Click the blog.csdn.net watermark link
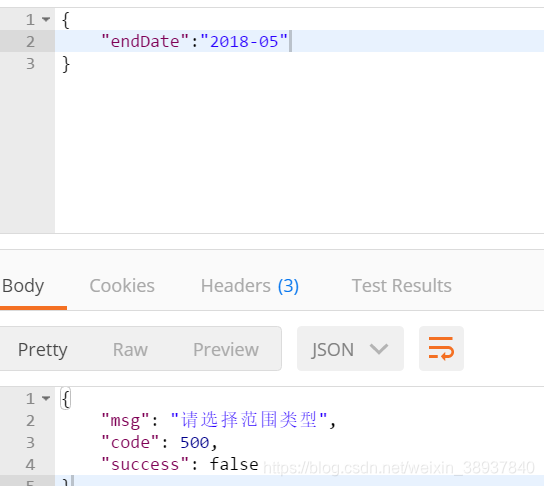 399,468
